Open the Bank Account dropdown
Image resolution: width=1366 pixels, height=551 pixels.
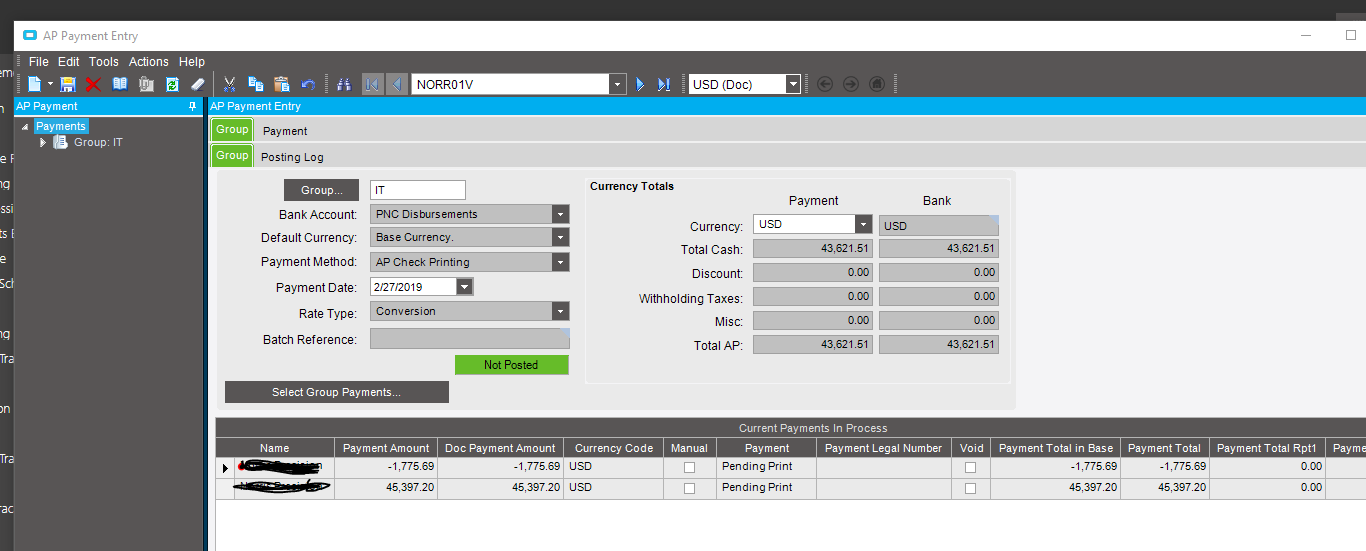560,214
